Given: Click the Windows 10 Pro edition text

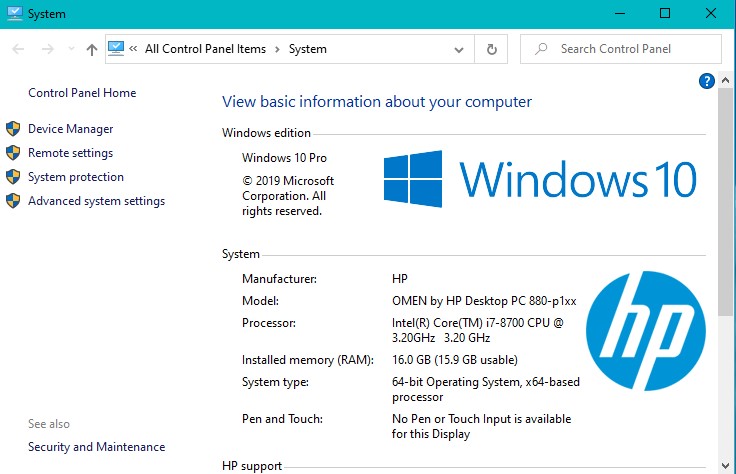Looking at the screenshot, I should [x=284, y=158].
